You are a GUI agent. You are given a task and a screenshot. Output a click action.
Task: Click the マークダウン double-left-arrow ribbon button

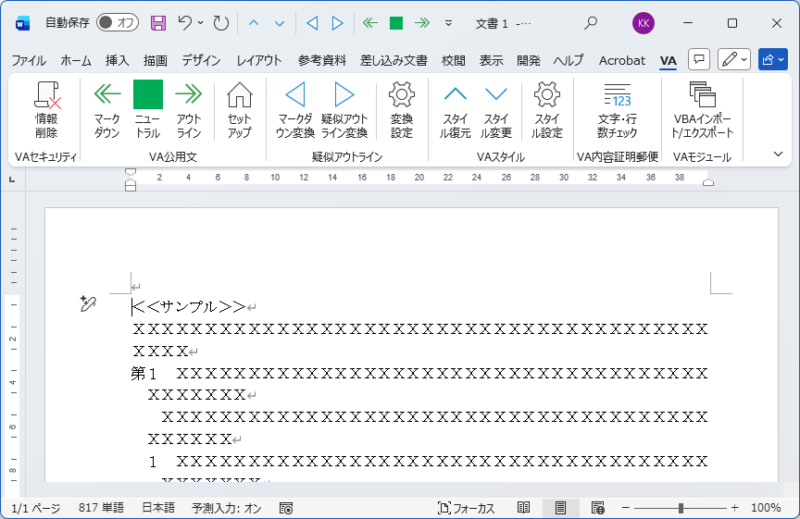[107, 109]
